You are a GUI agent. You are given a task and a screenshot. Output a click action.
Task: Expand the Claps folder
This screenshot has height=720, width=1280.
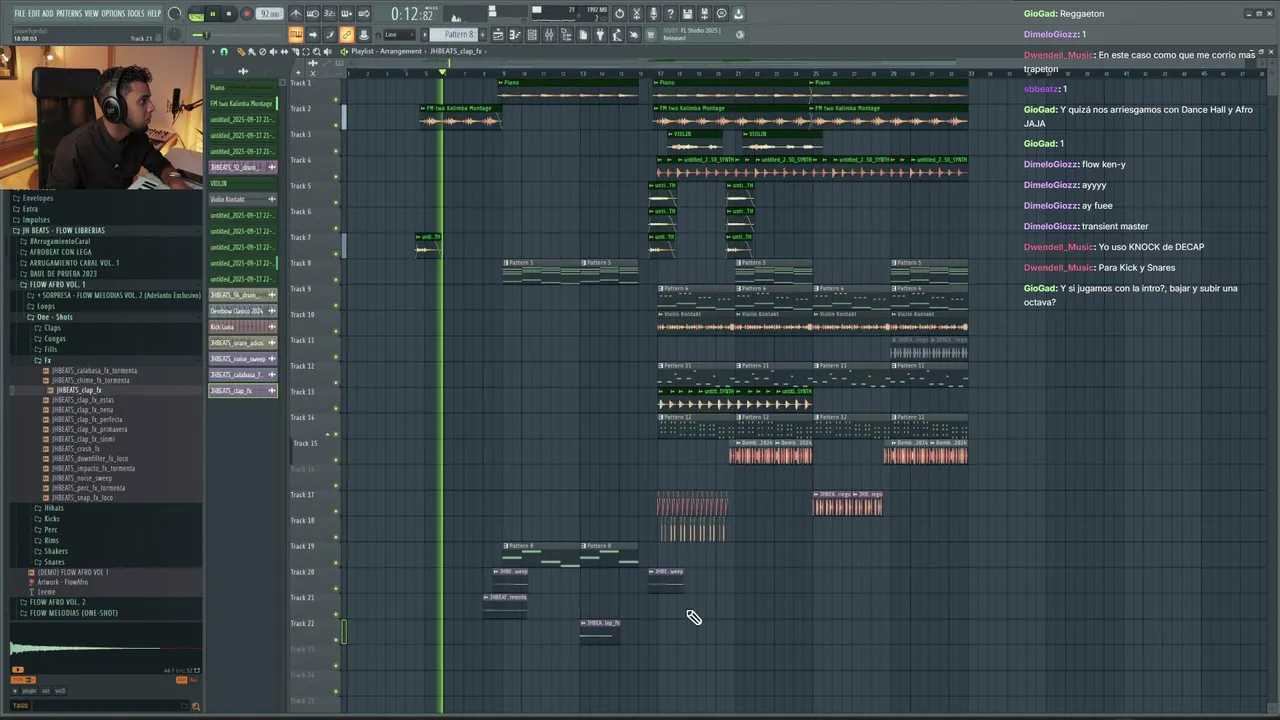click(52, 328)
